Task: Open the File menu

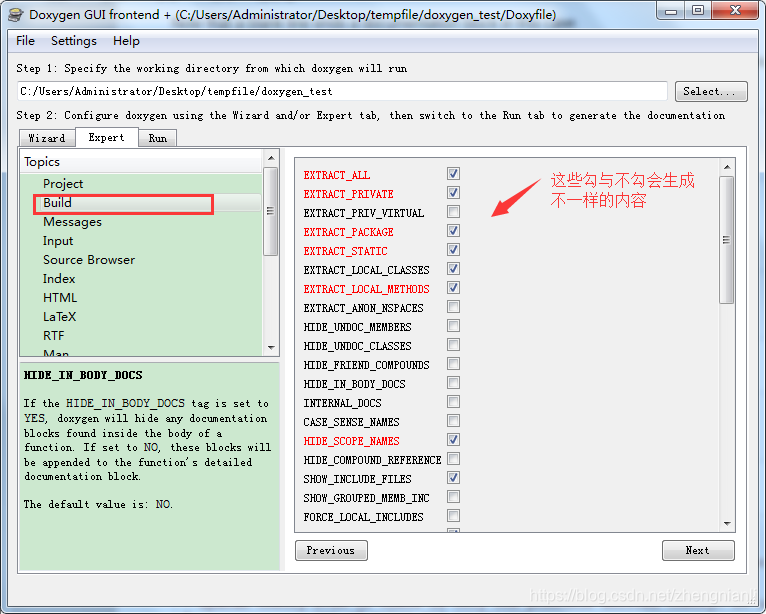Action: click(x=25, y=41)
